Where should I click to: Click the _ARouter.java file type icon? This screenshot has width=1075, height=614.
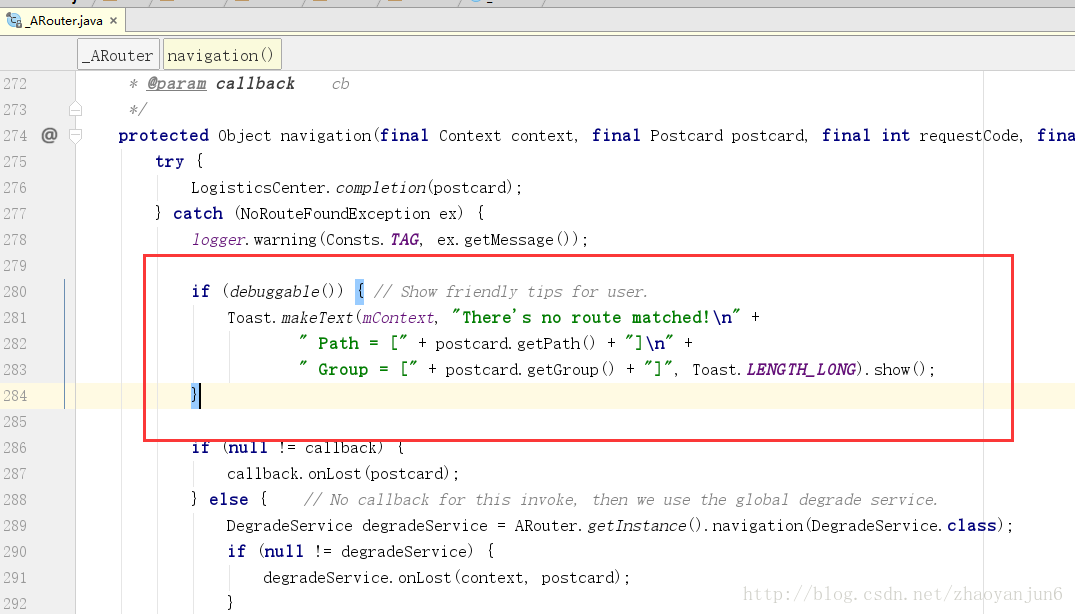coord(14,21)
